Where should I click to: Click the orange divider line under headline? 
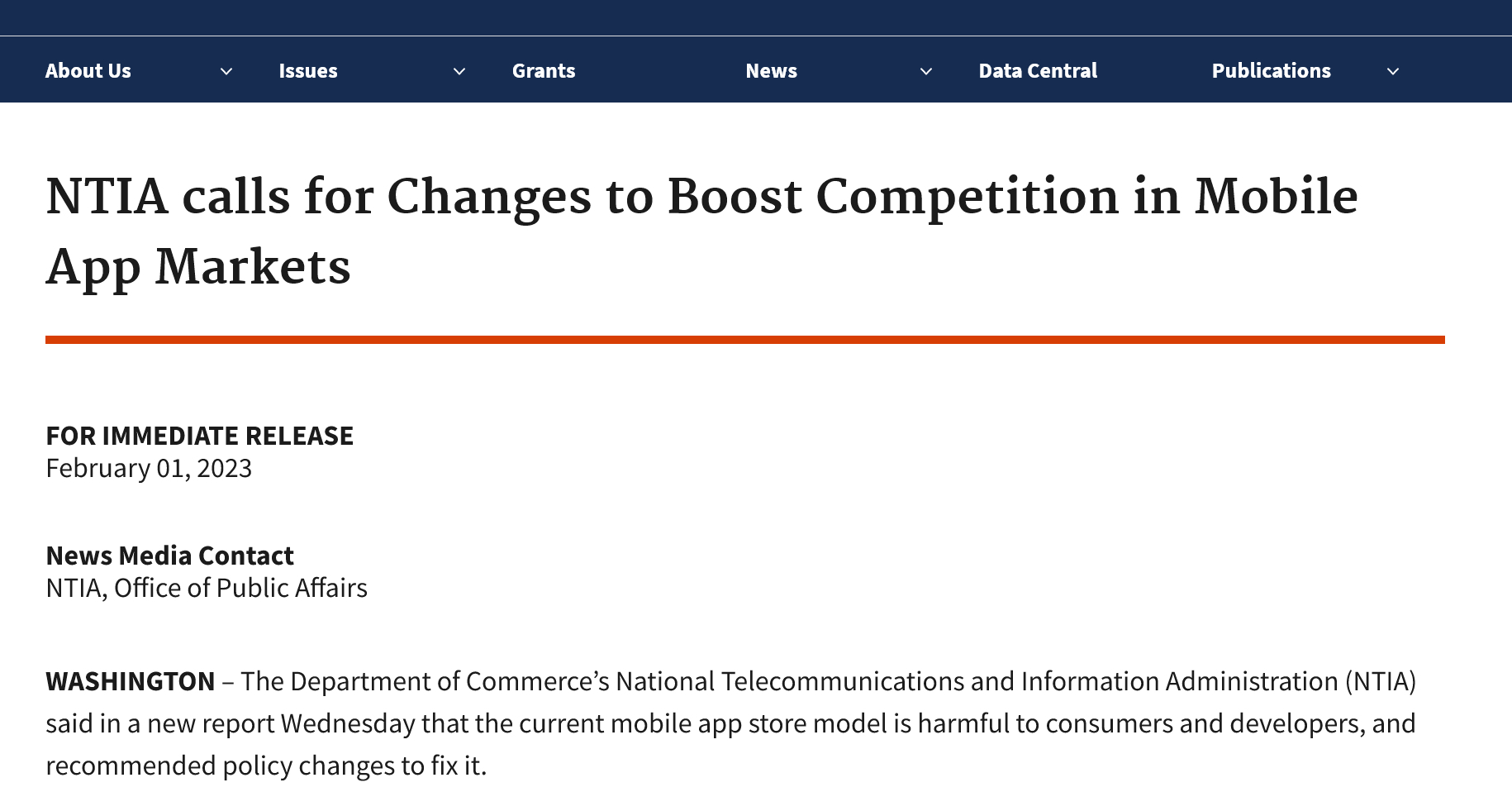pyautogui.click(x=744, y=340)
